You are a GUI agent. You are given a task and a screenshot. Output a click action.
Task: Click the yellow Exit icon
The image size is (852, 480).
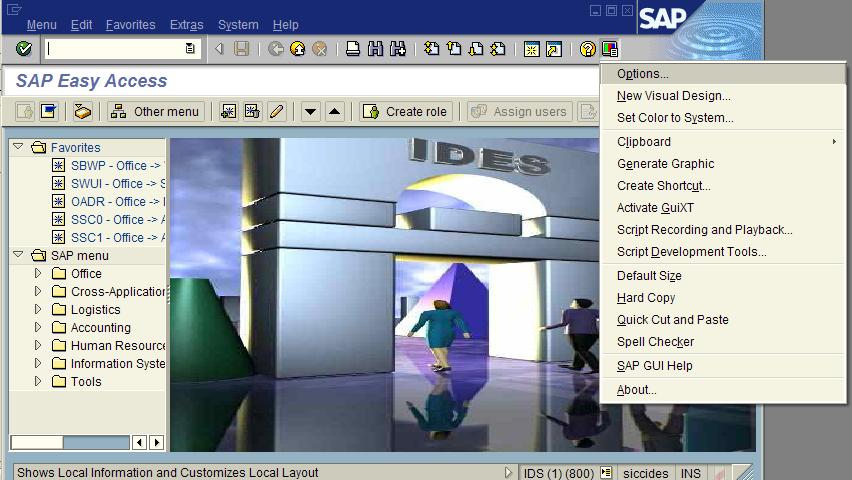[x=298, y=49]
